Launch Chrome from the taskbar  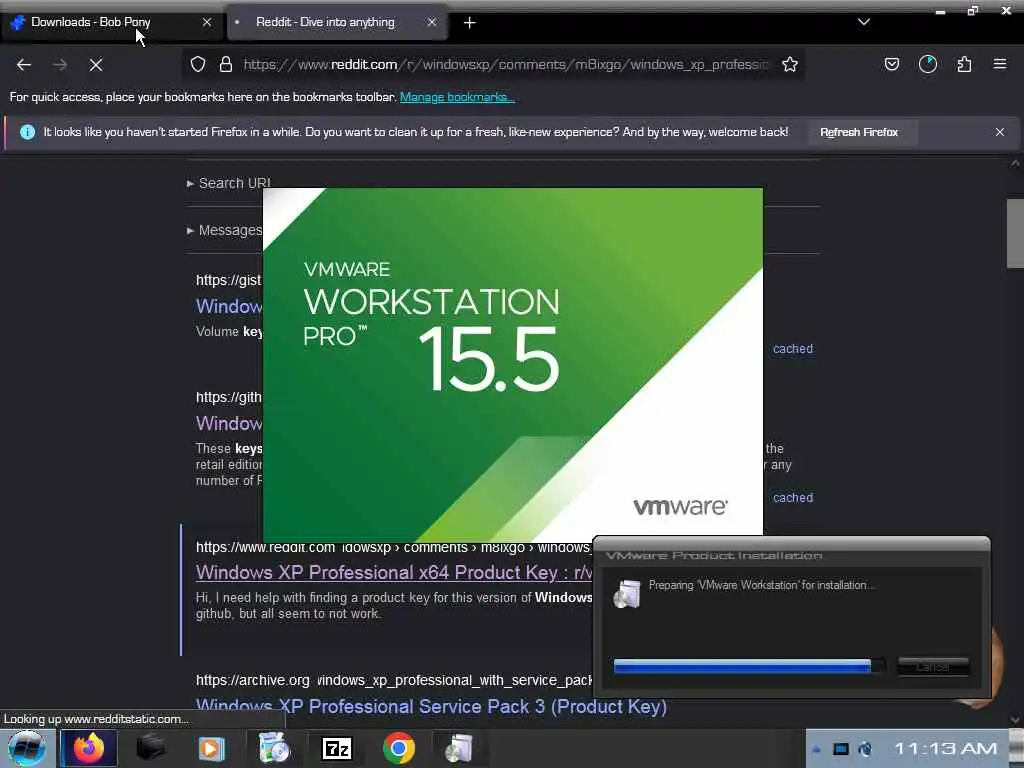399,748
